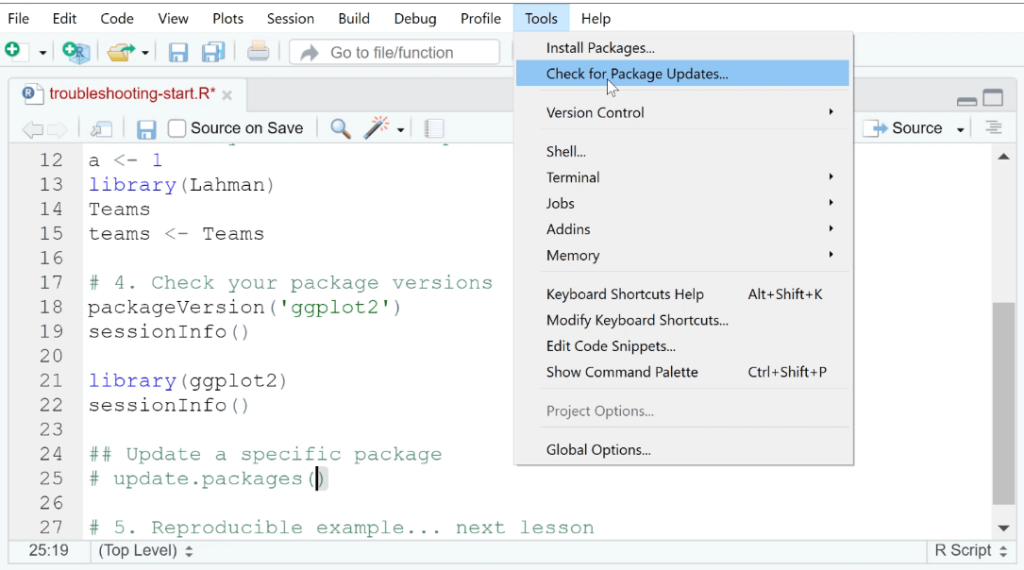1024x570 pixels.
Task: Show document in new window icon
Action: click(101, 129)
